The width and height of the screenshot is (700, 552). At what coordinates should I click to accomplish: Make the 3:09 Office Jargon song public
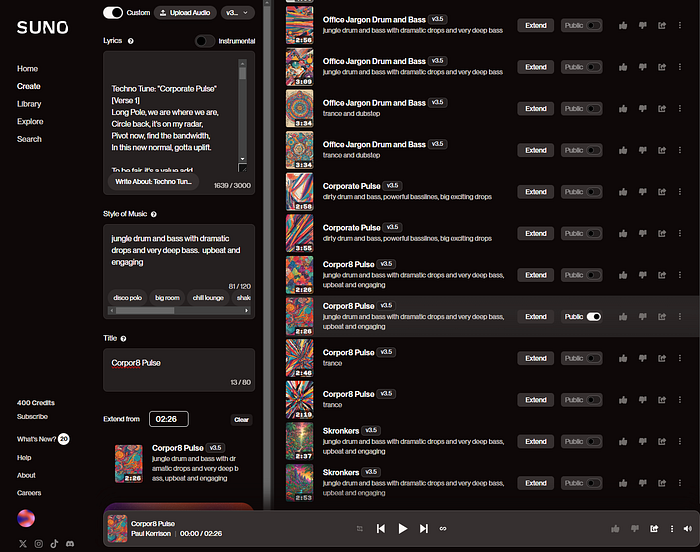point(593,67)
